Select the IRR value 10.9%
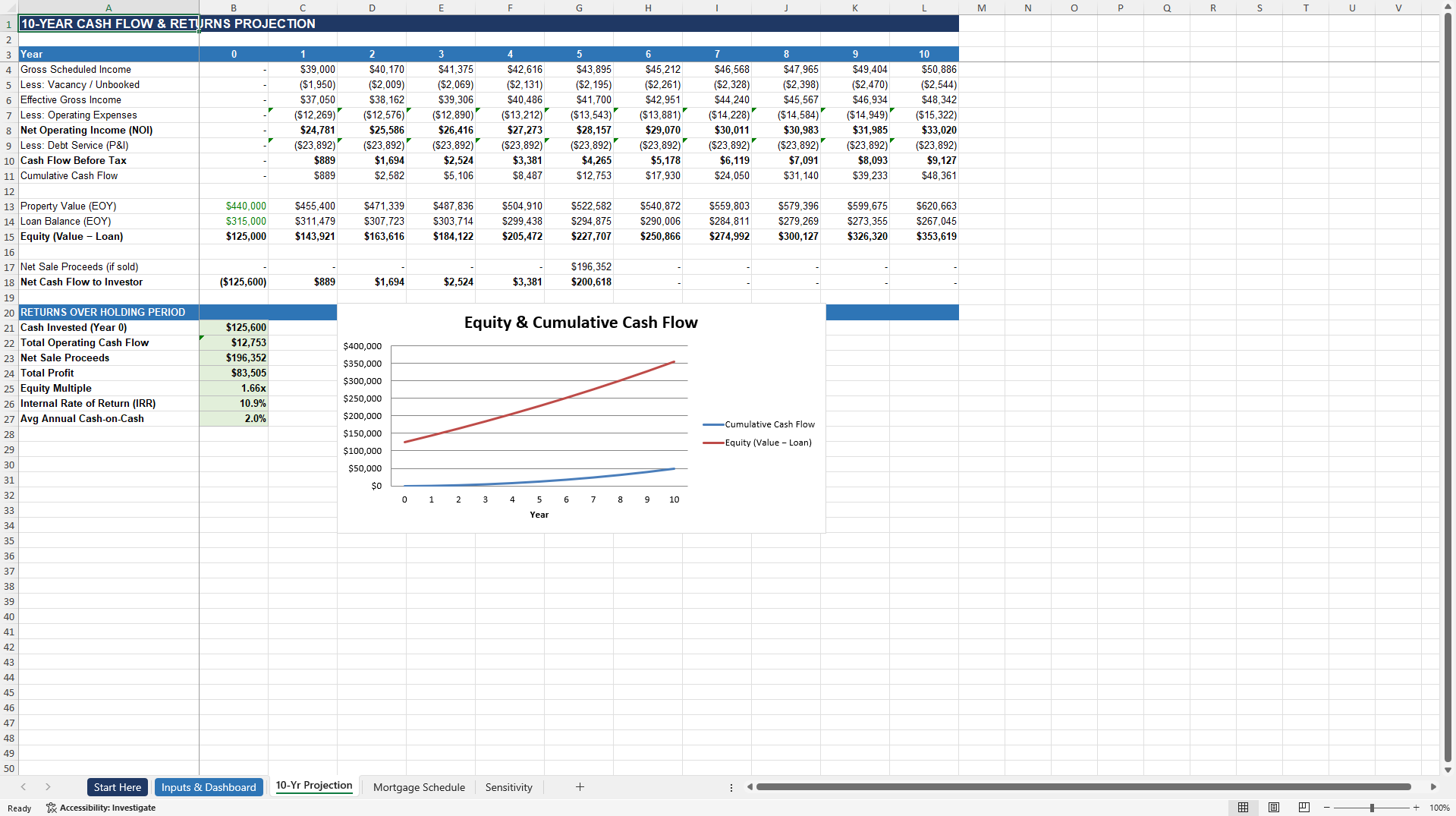The width and height of the screenshot is (1456, 816). tap(234, 403)
